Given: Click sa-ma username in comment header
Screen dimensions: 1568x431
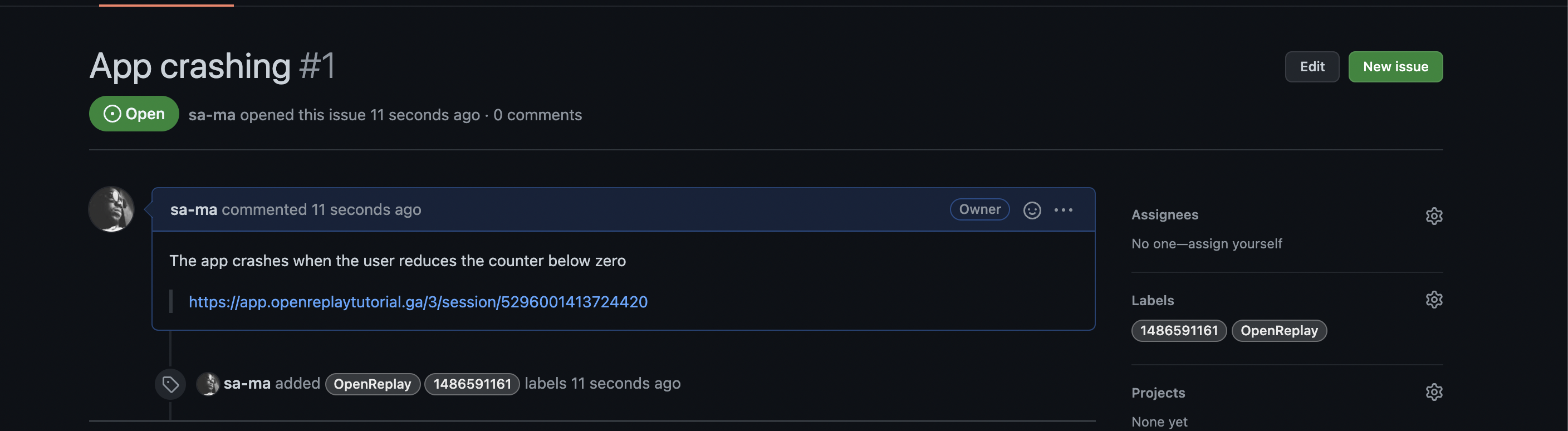Looking at the screenshot, I should pyautogui.click(x=194, y=210).
